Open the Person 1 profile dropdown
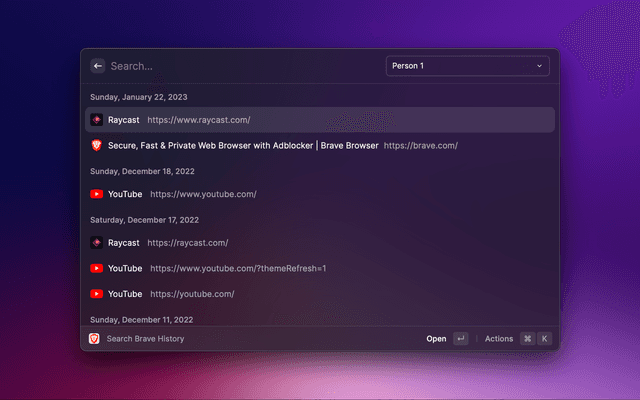The image size is (640, 400). pos(467,66)
